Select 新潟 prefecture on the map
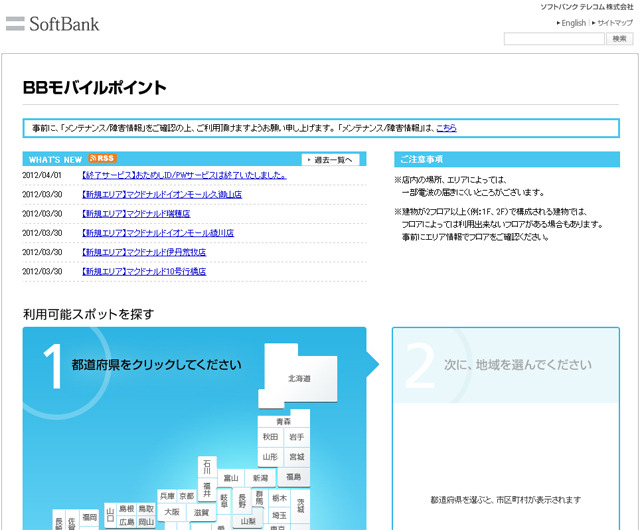 [260, 478]
